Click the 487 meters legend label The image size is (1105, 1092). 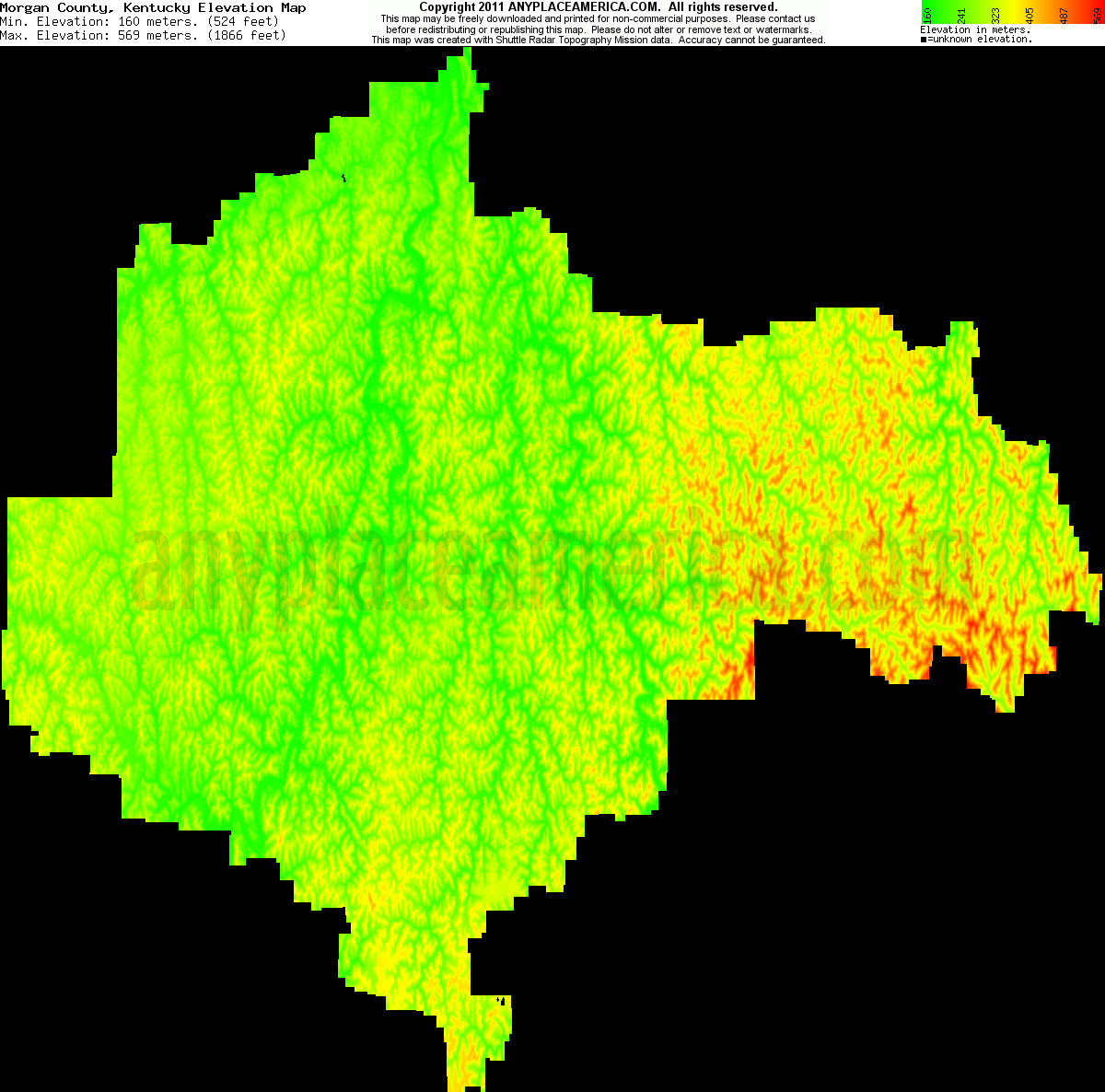1062,15
